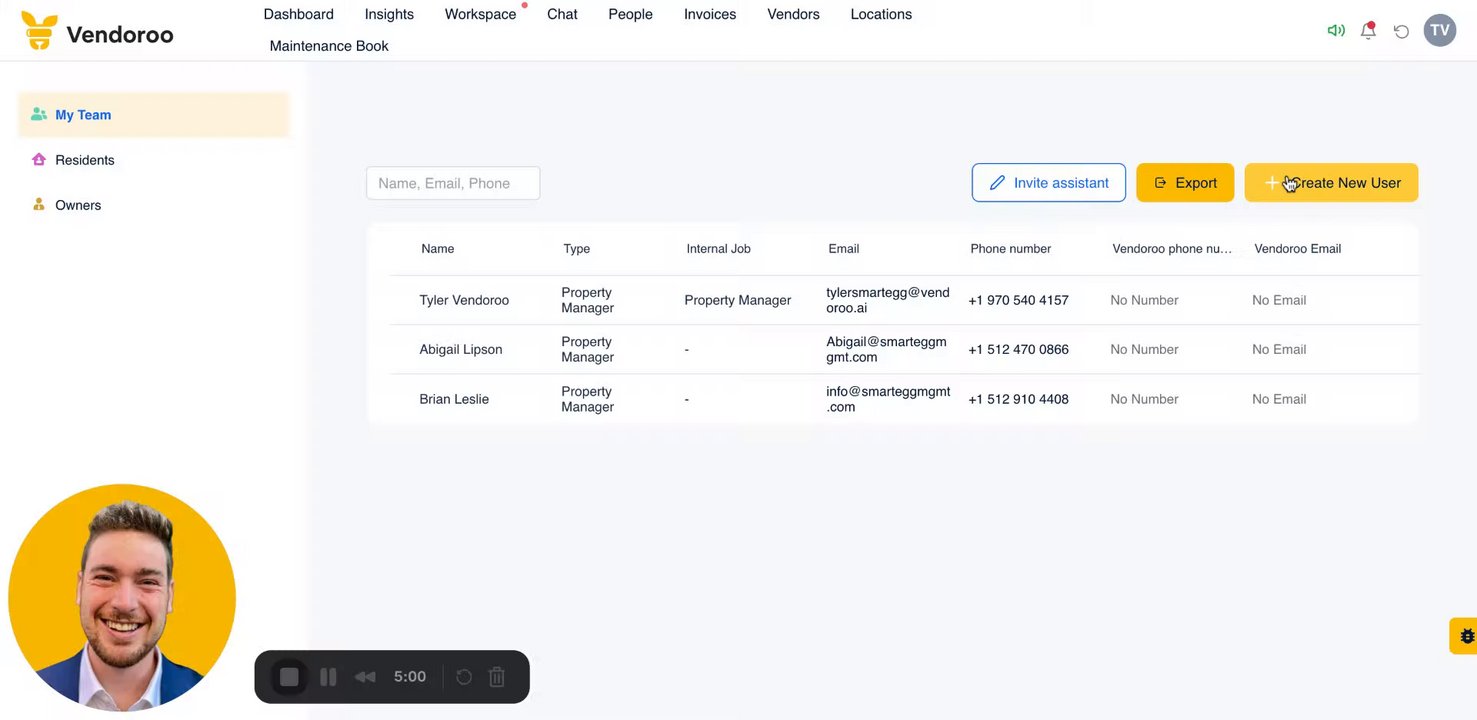The width and height of the screenshot is (1477, 720).
Task: Focus the Name, Email, Phone search field
Action: [453, 183]
